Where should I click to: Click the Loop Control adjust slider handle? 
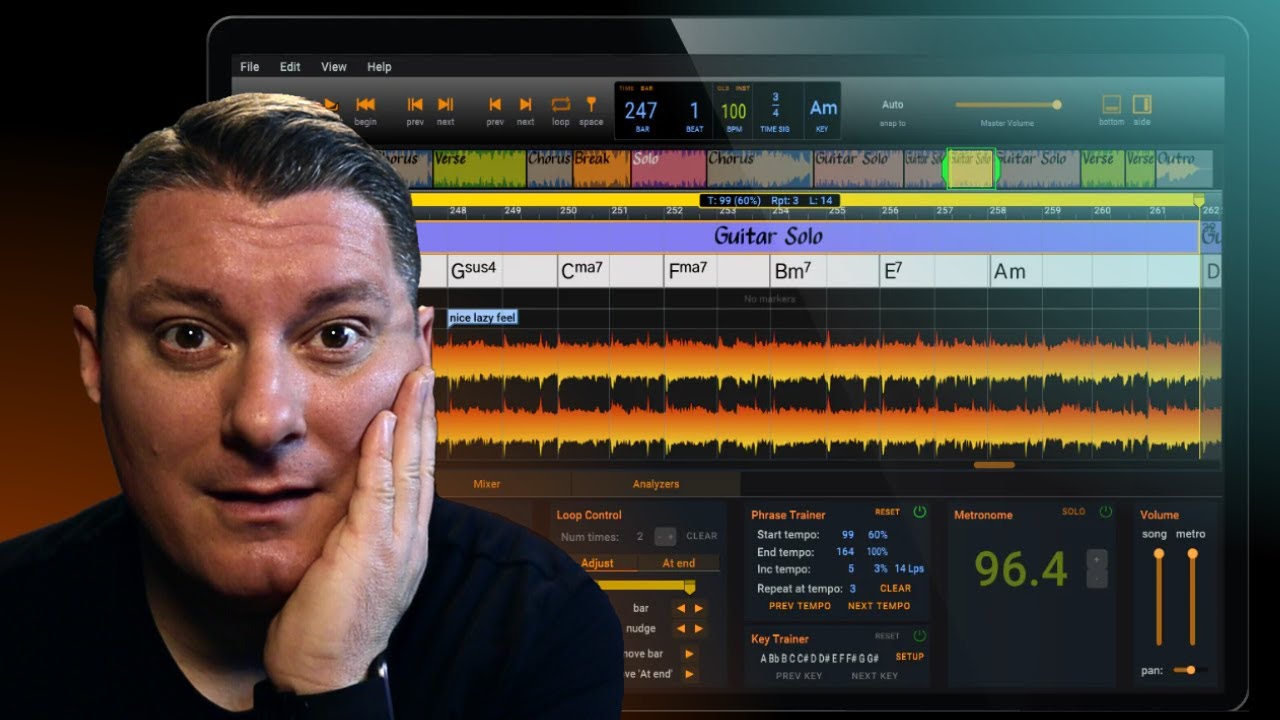click(689, 586)
